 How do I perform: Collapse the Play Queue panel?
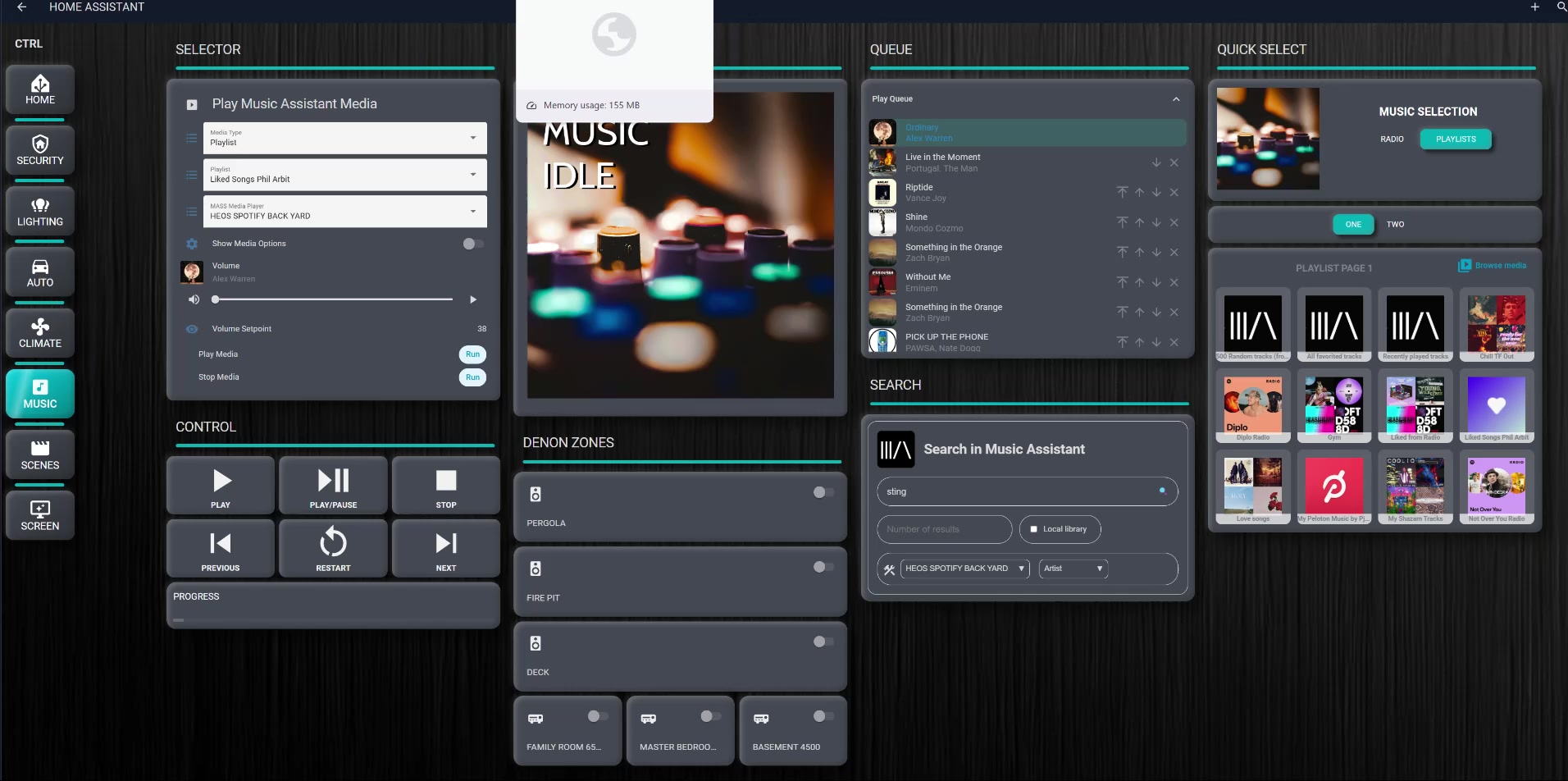(x=1176, y=98)
